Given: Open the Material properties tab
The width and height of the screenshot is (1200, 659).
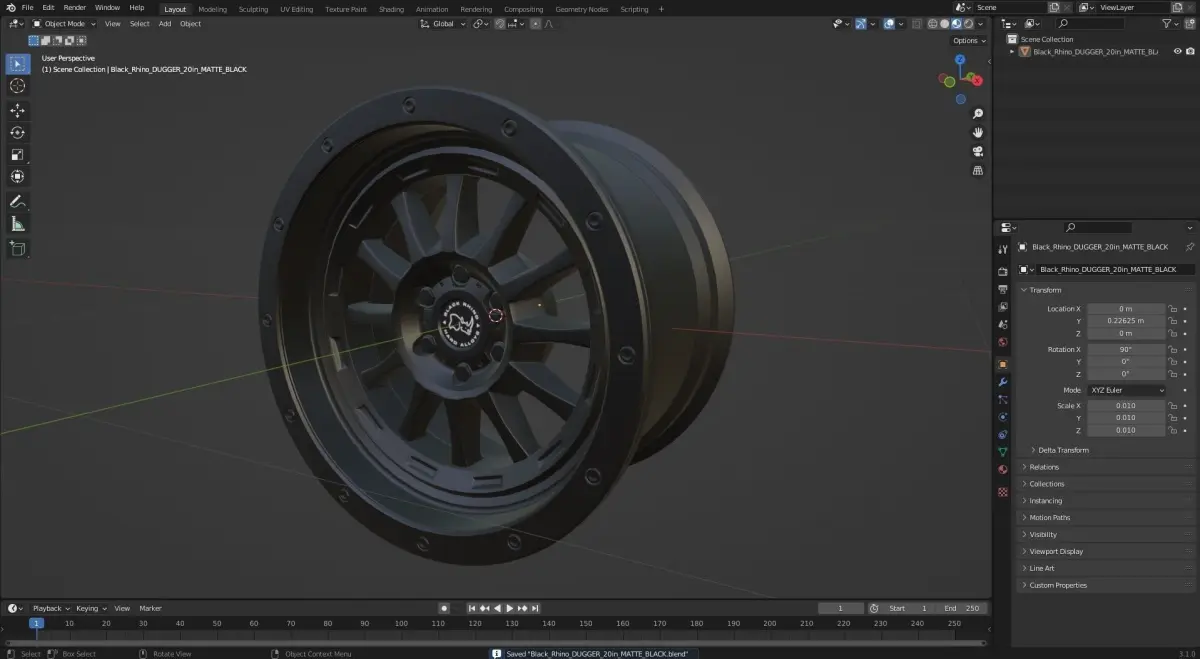Looking at the screenshot, I should tap(1003, 470).
